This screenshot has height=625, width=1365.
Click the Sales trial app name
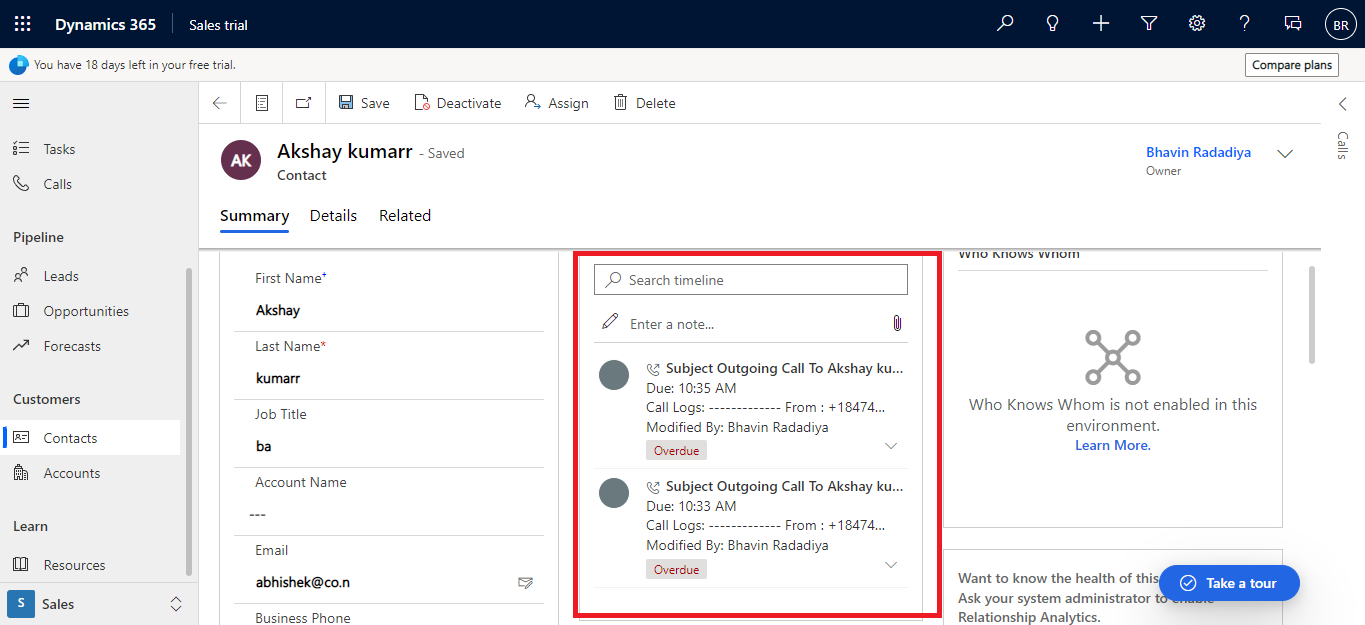click(x=218, y=24)
